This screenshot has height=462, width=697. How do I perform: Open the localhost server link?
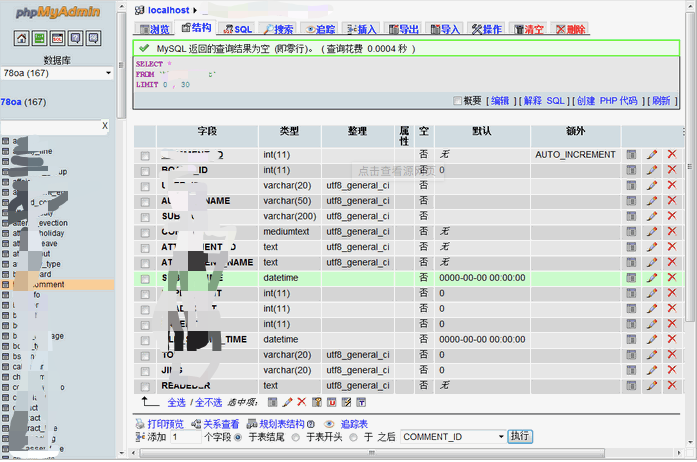point(168,10)
